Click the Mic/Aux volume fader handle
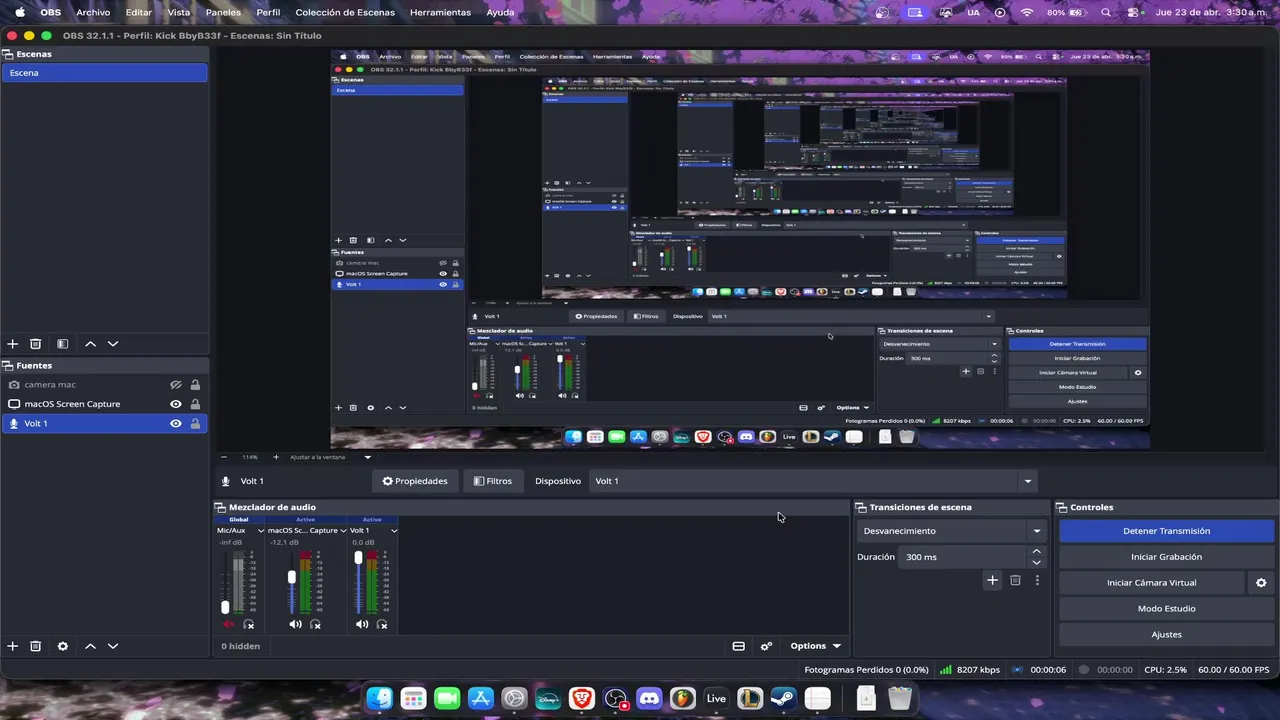 225,607
